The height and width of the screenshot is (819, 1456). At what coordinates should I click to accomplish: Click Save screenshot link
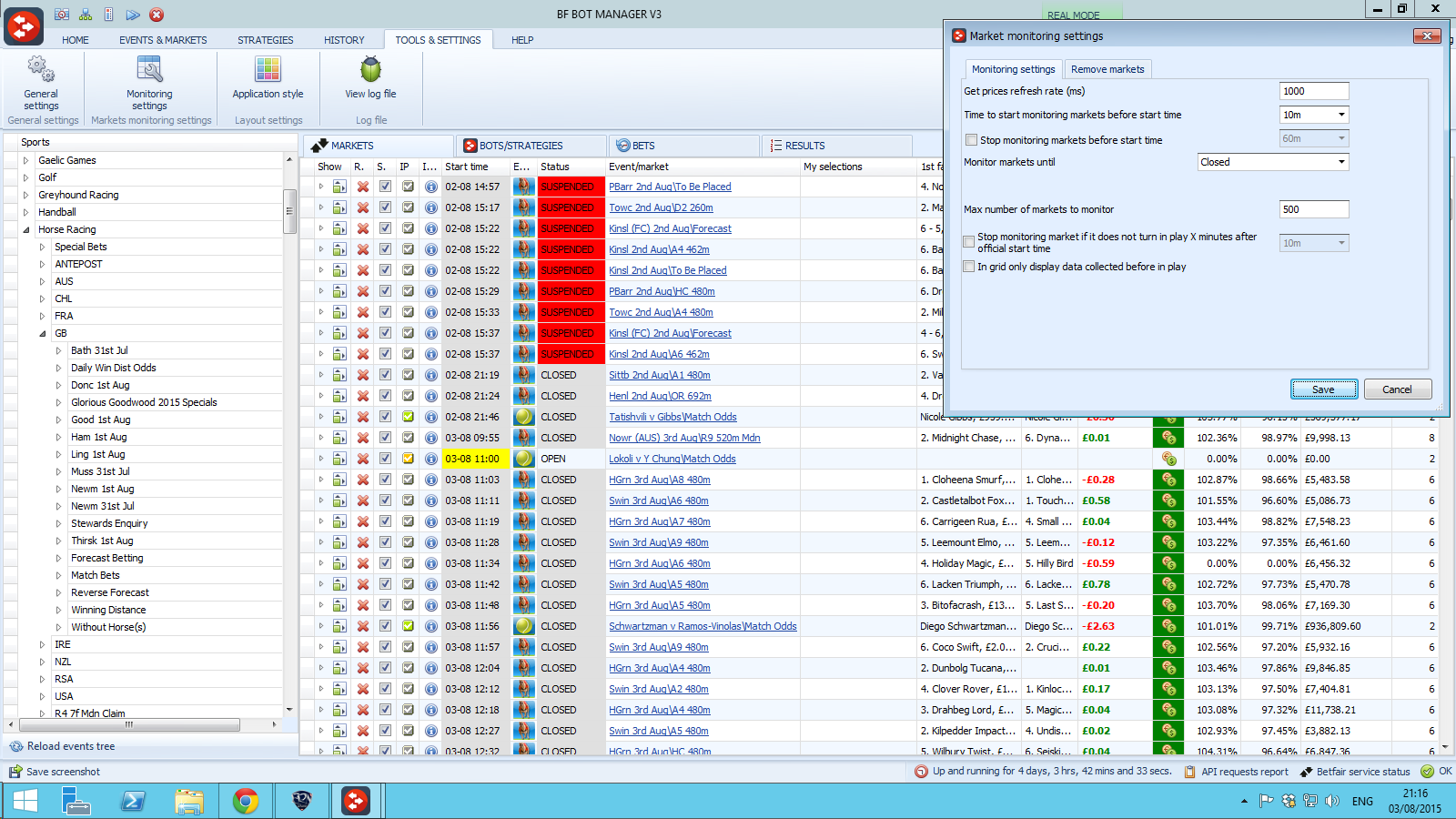pyautogui.click(x=64, y=772)
